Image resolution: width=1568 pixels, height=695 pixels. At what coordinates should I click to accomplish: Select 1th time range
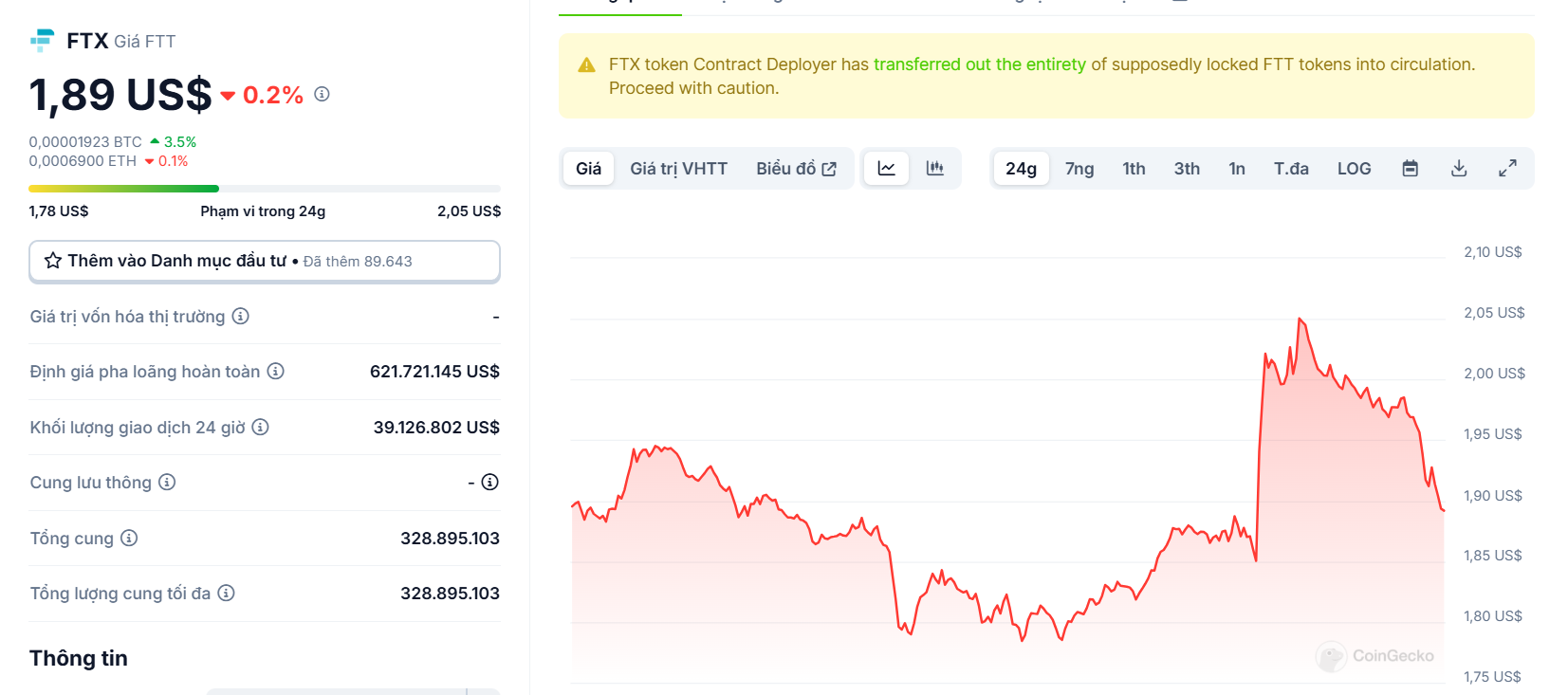pyautogui.click(x=1134, y=168)
